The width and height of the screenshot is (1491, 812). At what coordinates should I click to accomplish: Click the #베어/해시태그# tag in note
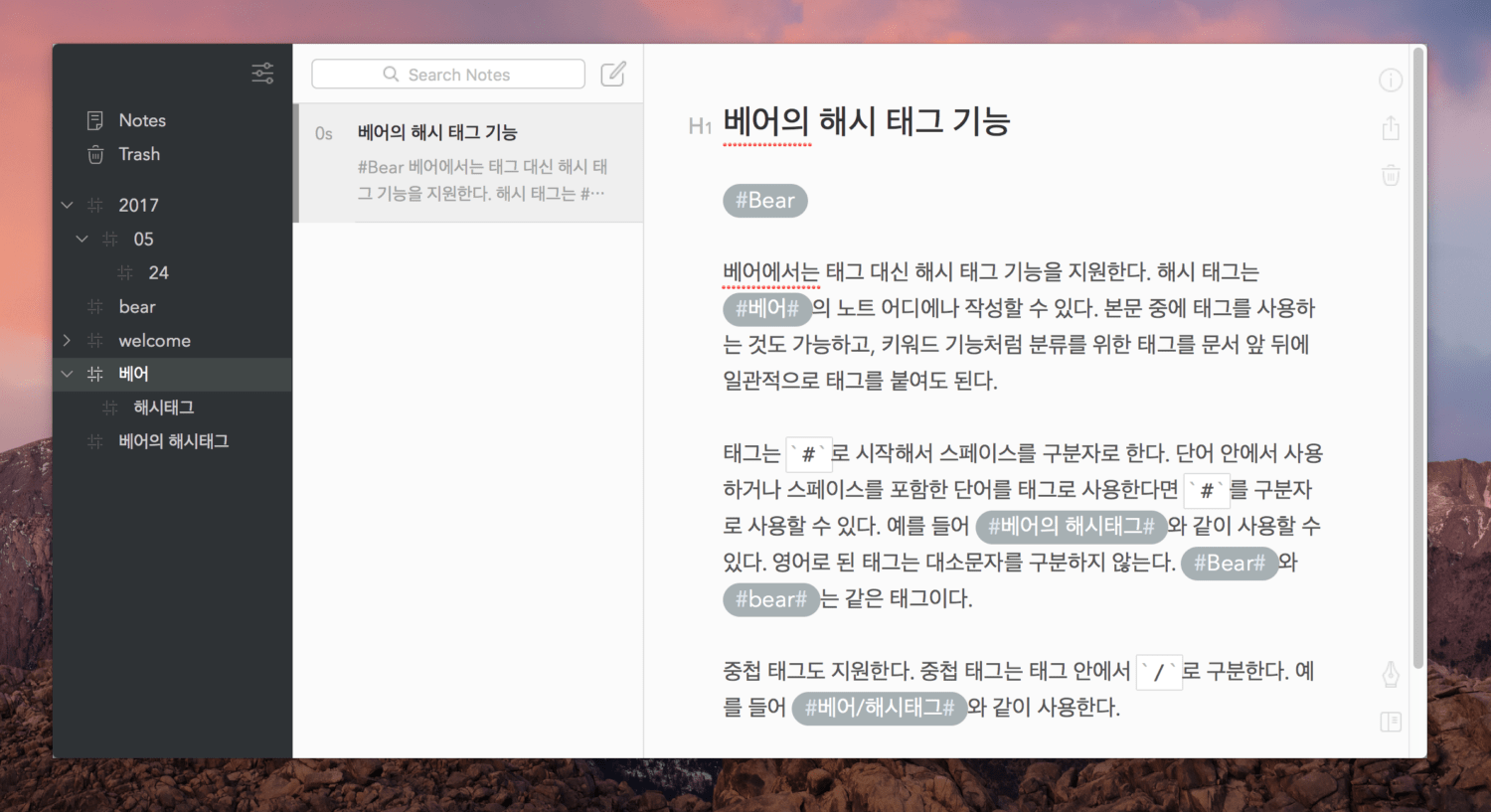879,708
